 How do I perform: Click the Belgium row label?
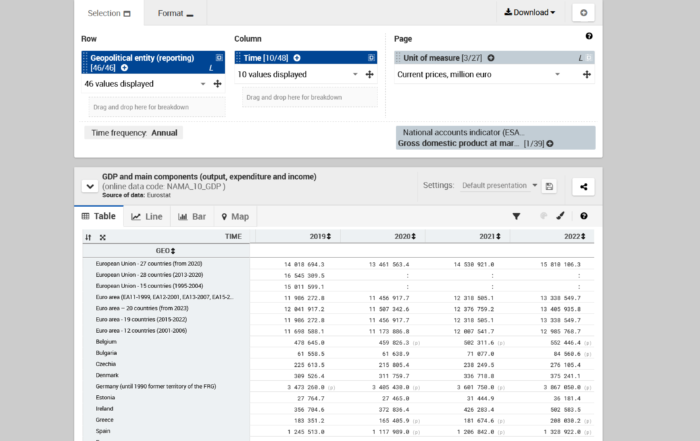click(x=106, y=342)
